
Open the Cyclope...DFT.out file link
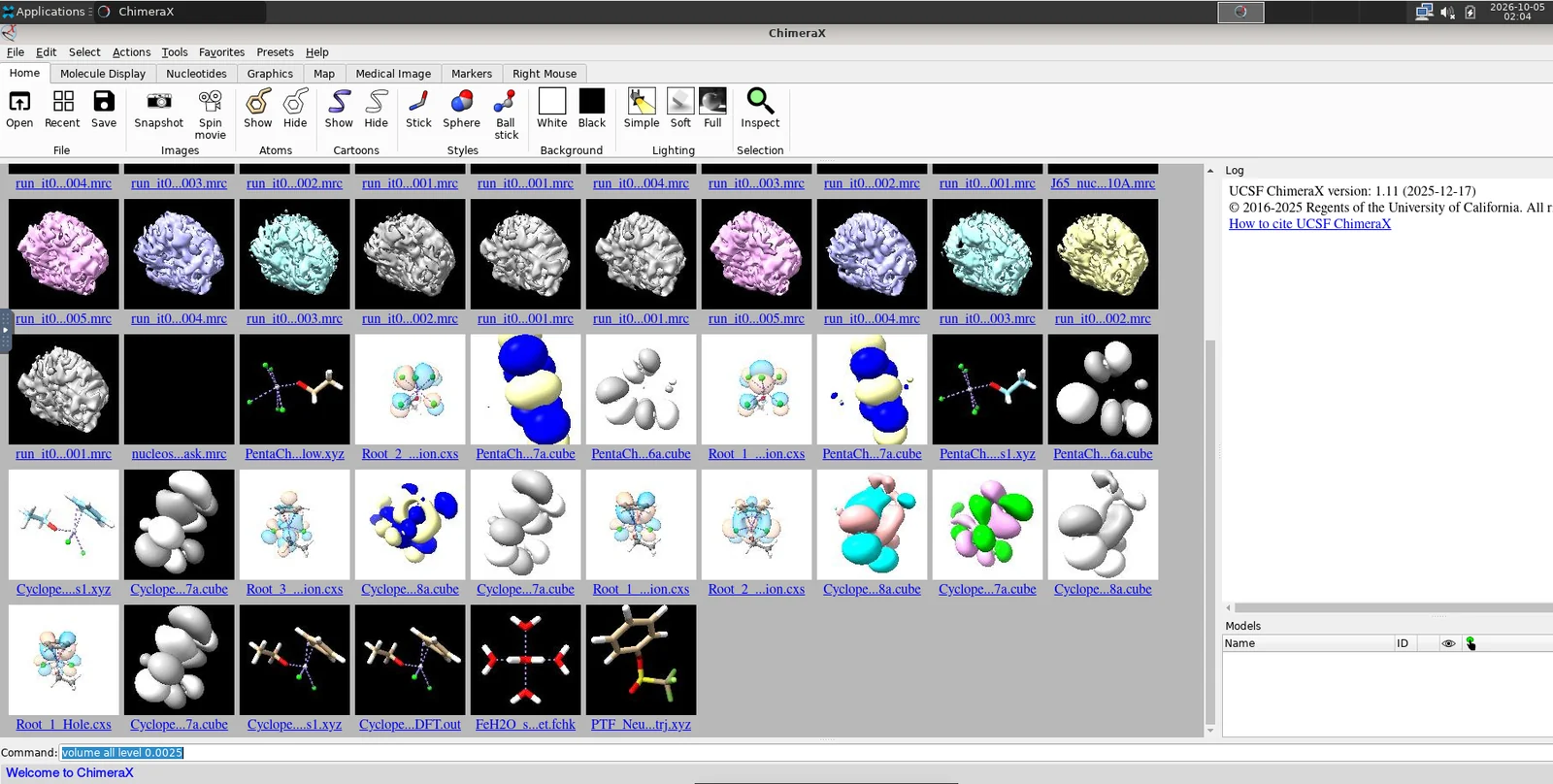tap(410, 725)
